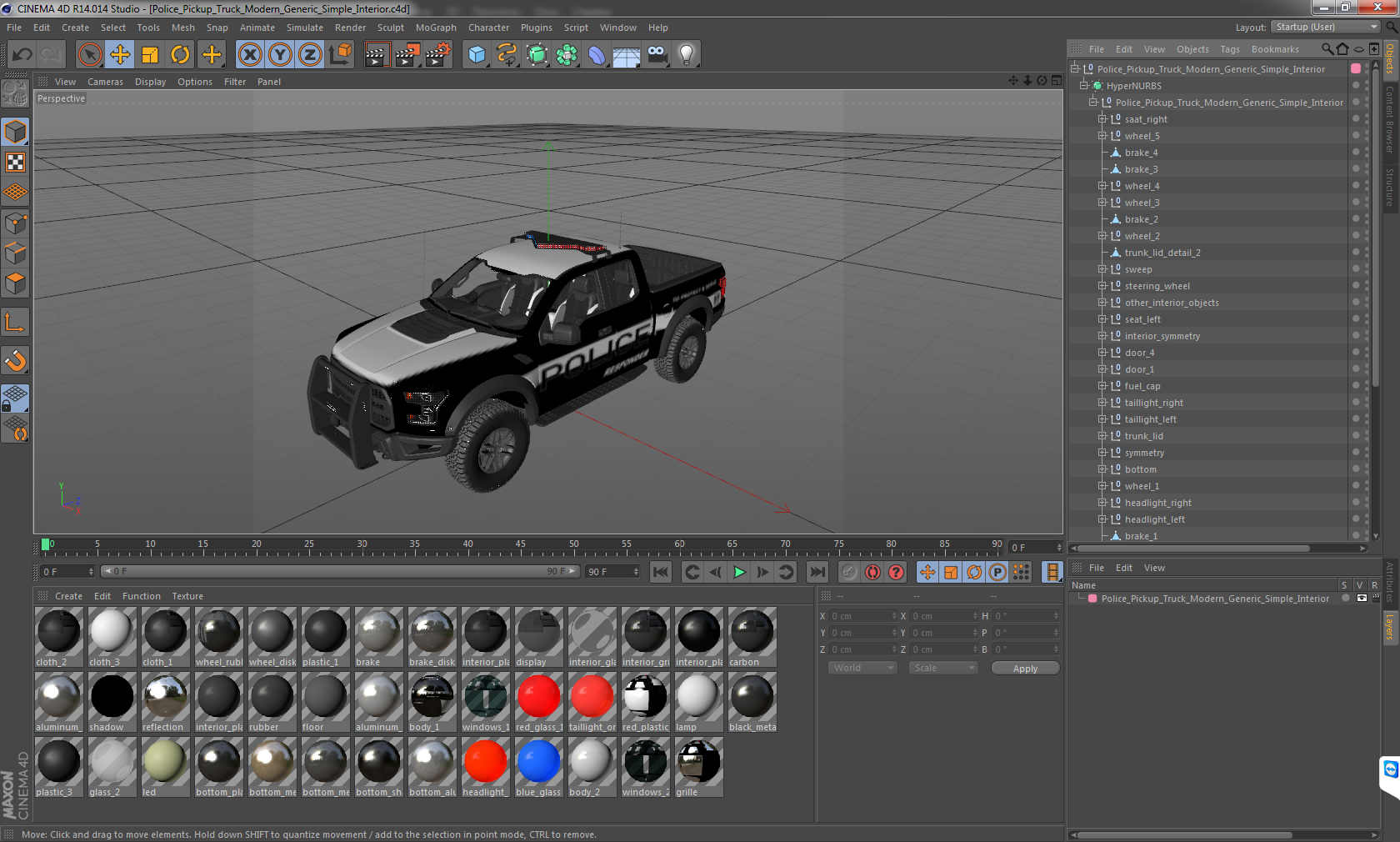This screenshot has width=1400, height=842.
Task: Expand the door_4 object node
Action: (1102, 352)
